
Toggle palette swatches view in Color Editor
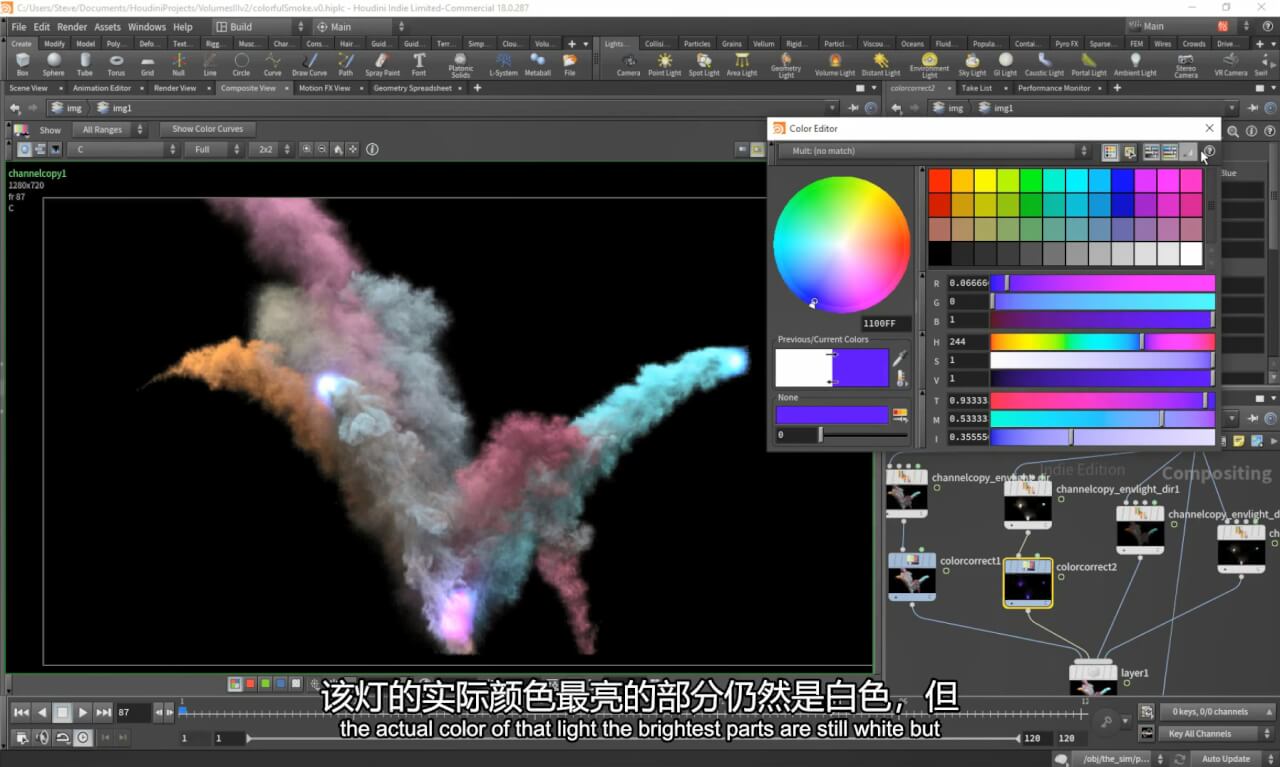click(x=1110, y=152)
